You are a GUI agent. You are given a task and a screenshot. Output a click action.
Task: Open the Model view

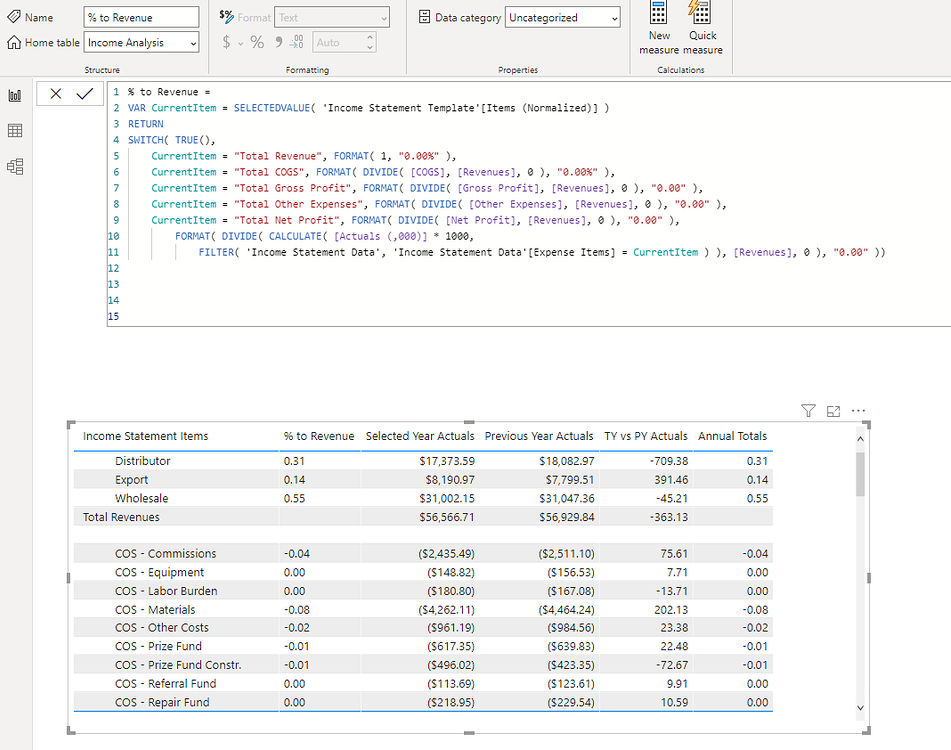click(x=14, y=166)
